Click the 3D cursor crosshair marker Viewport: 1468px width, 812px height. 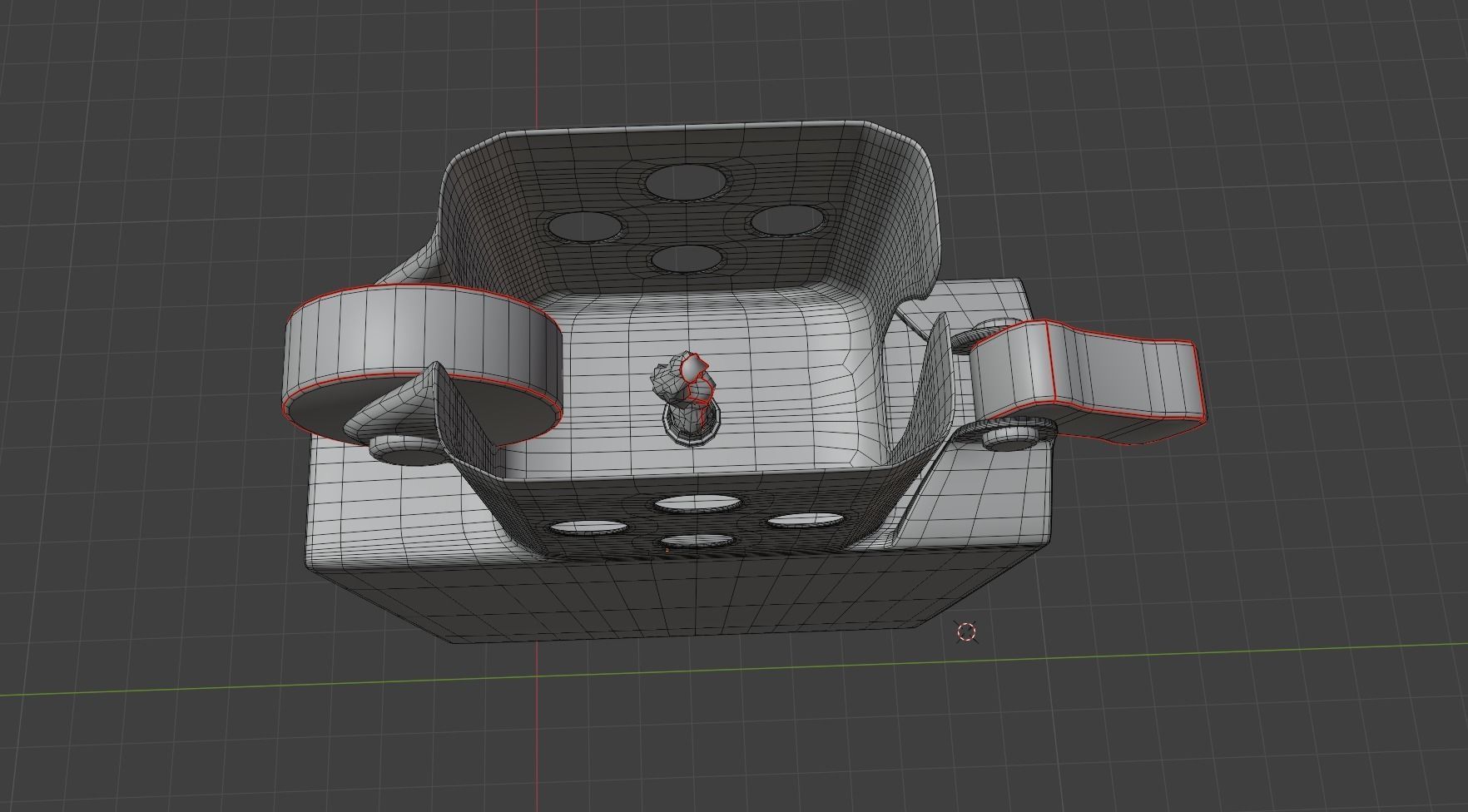pyautogui.click(x=966, y=632)
